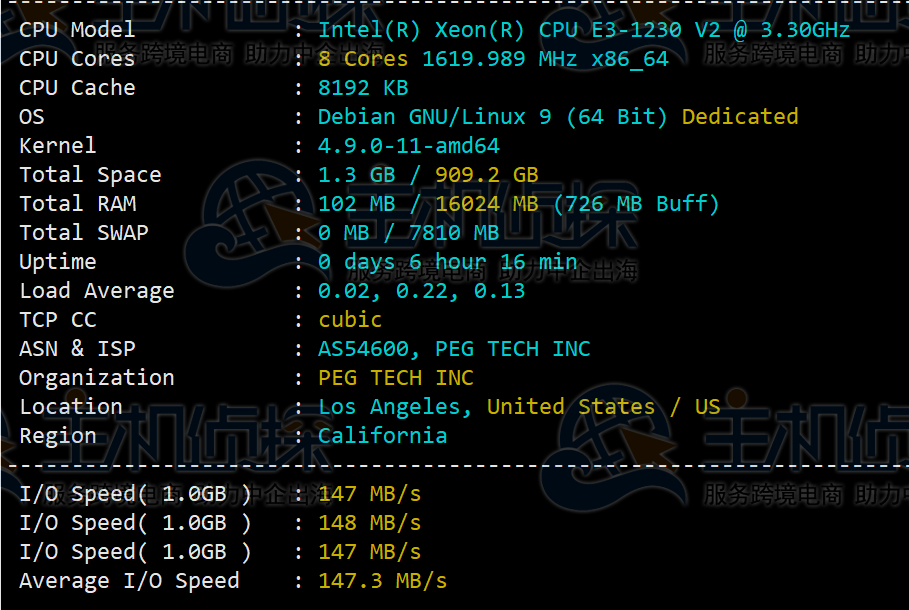This screenshot has height=610, width=909.
Task: Click the 8 Cores text
Action: (363, 59)
